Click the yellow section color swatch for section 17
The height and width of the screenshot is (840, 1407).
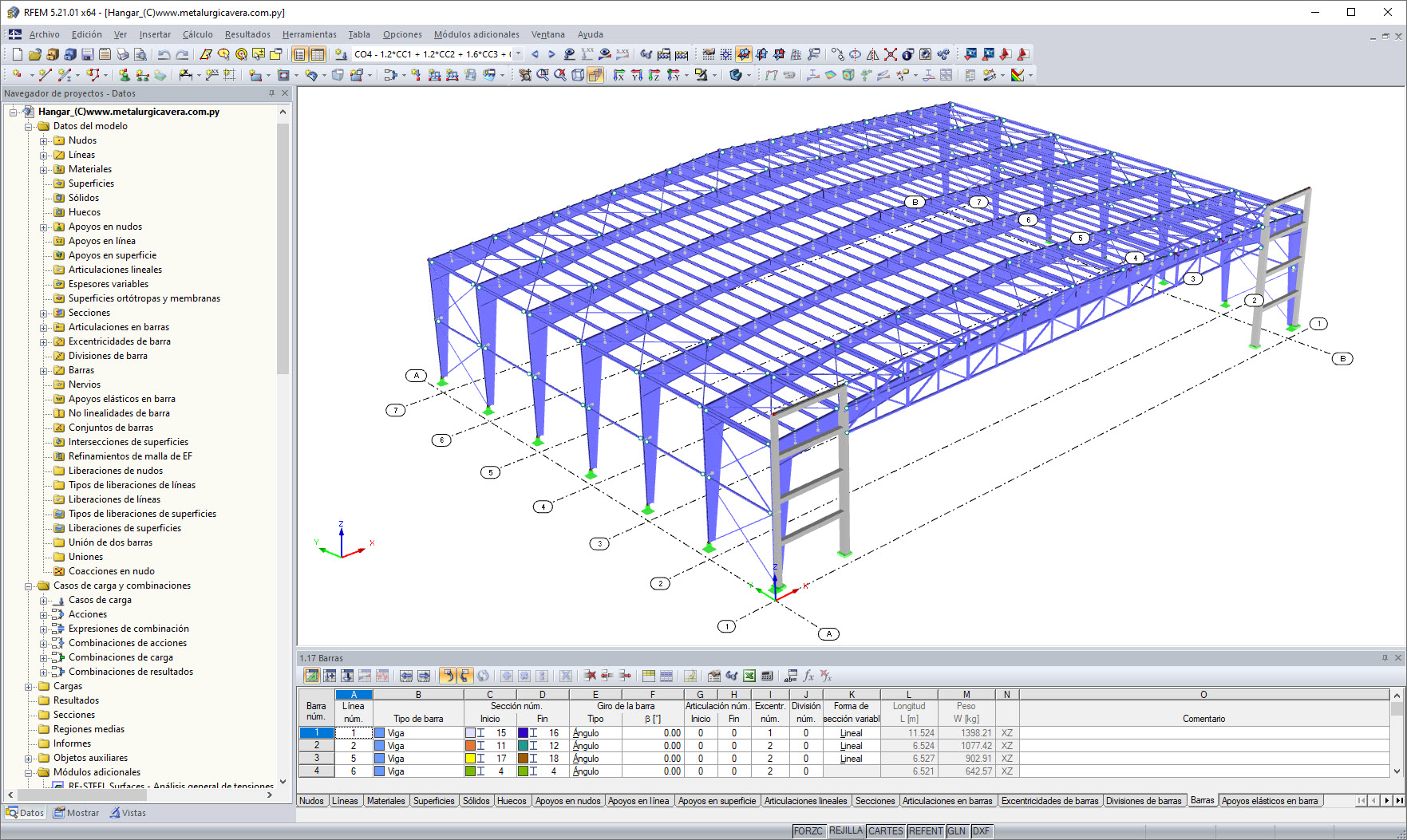470,759
